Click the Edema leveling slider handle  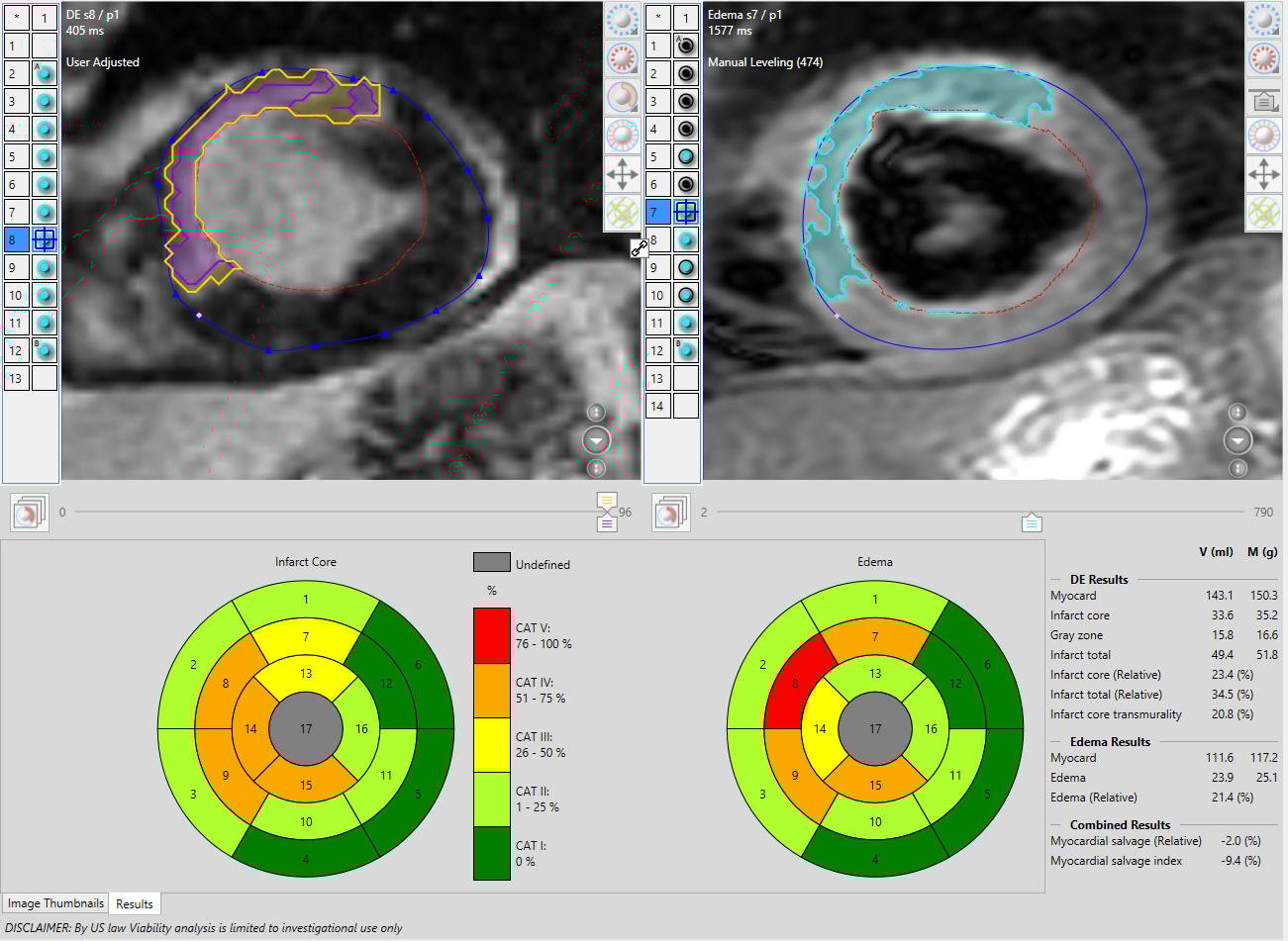1031,521
